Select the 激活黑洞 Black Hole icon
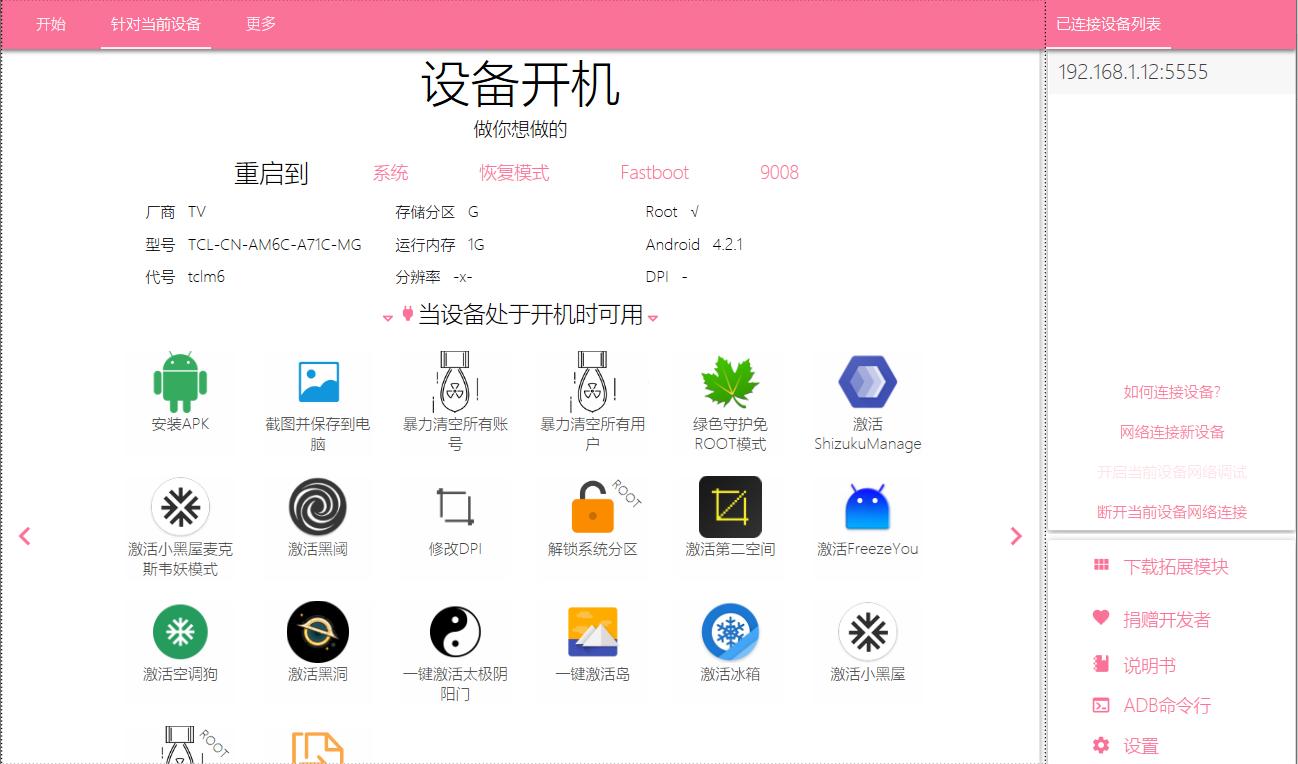1298x764 pixels. point(317,632)
